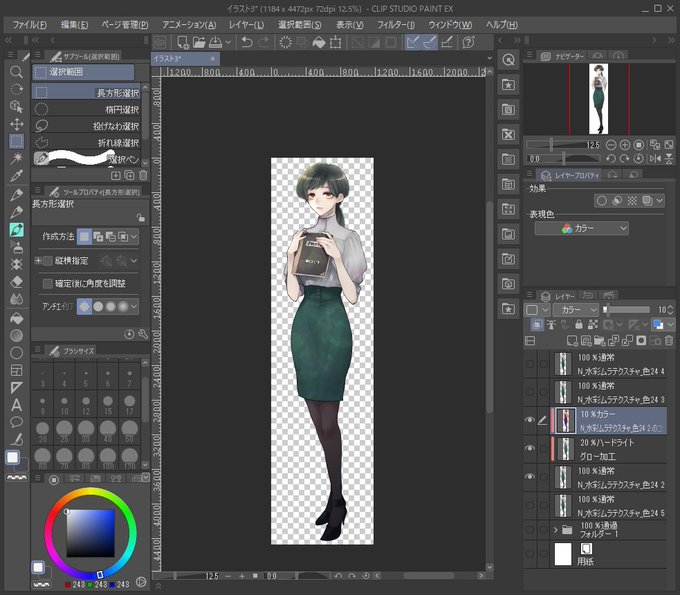
Task: Click the Fill icon in command bar
Action: tap(319, 42)
